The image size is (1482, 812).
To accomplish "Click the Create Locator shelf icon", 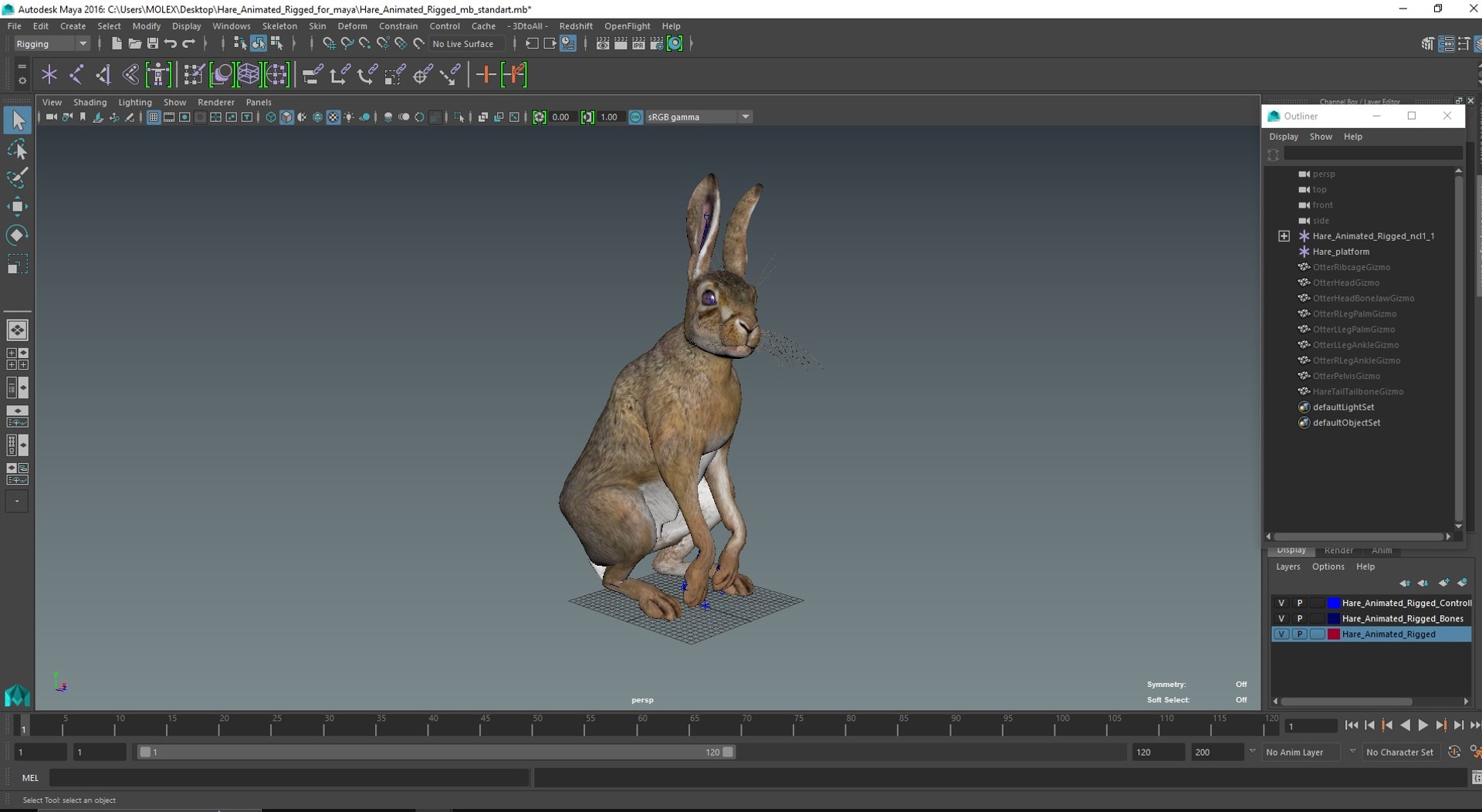I will pyautogui.click(x=49, y=75).
